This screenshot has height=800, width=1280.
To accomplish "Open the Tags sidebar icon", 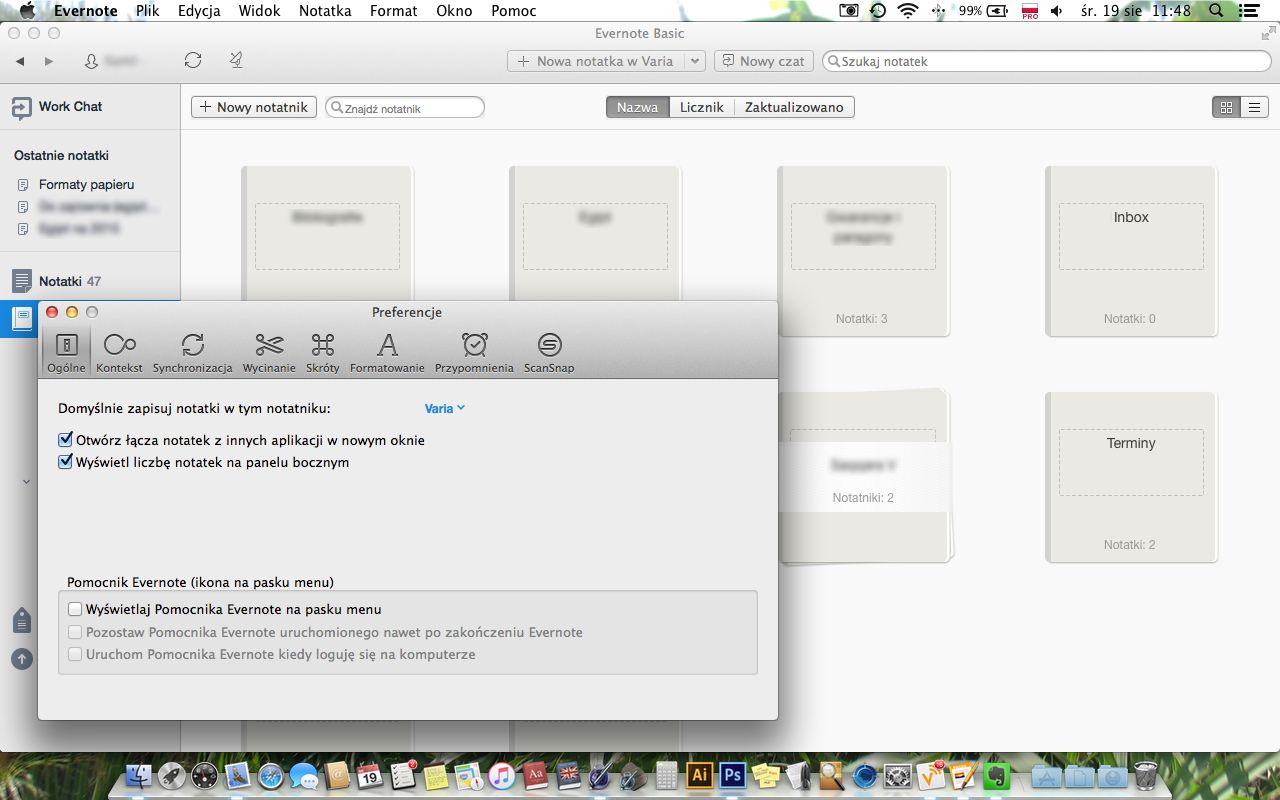I will (x=21, y=621).
